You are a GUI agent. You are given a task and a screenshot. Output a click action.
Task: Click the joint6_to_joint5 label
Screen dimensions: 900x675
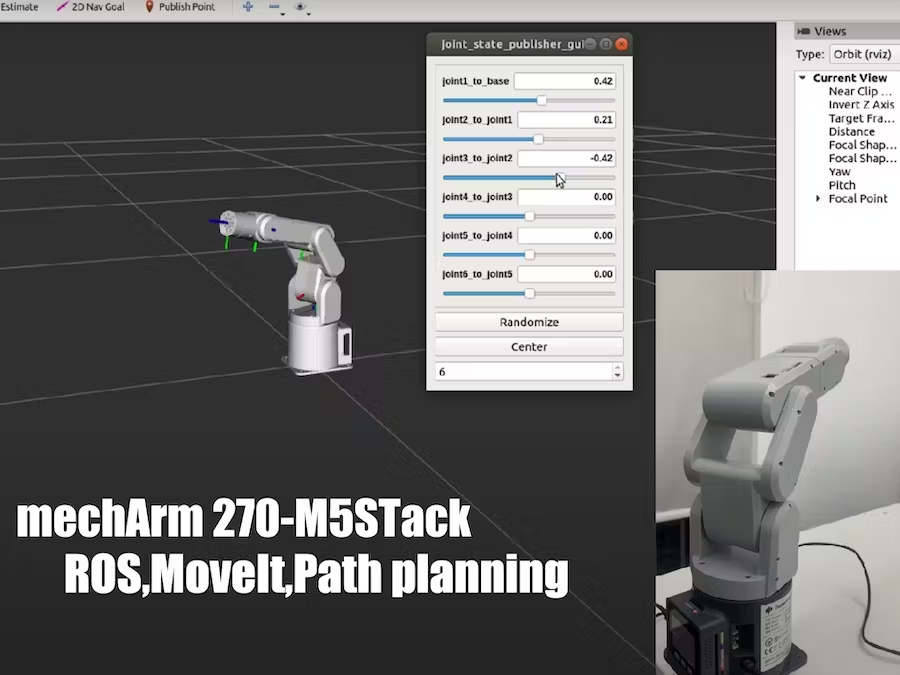(x=477, y=274)
